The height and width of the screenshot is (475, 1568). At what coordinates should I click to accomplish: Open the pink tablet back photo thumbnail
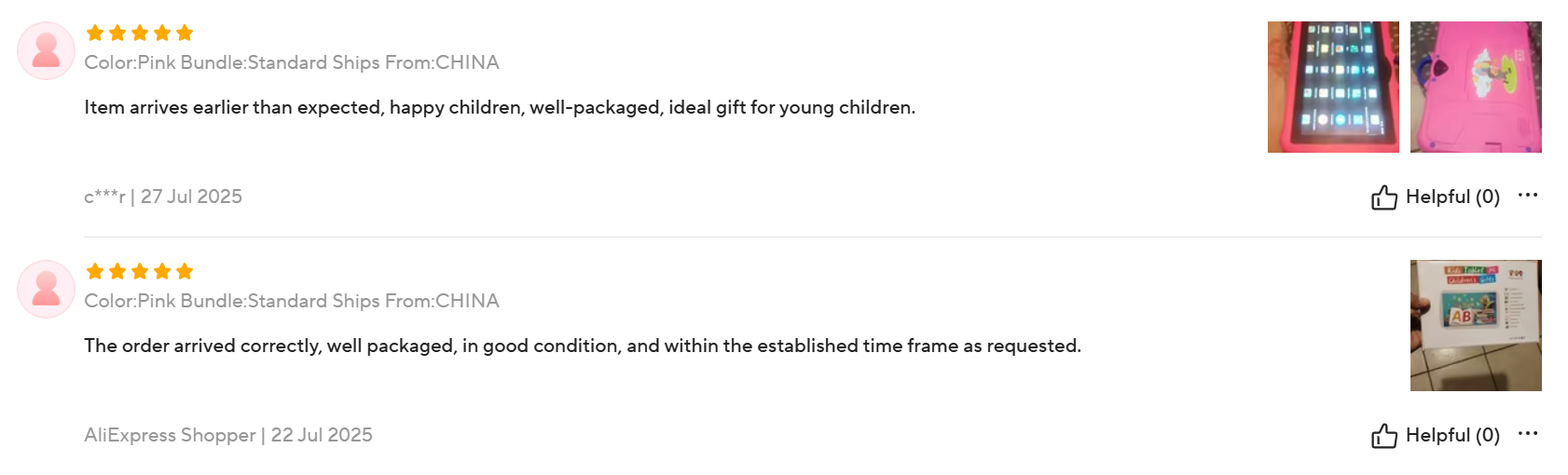pyautogui.click(x=1476, y=87)
